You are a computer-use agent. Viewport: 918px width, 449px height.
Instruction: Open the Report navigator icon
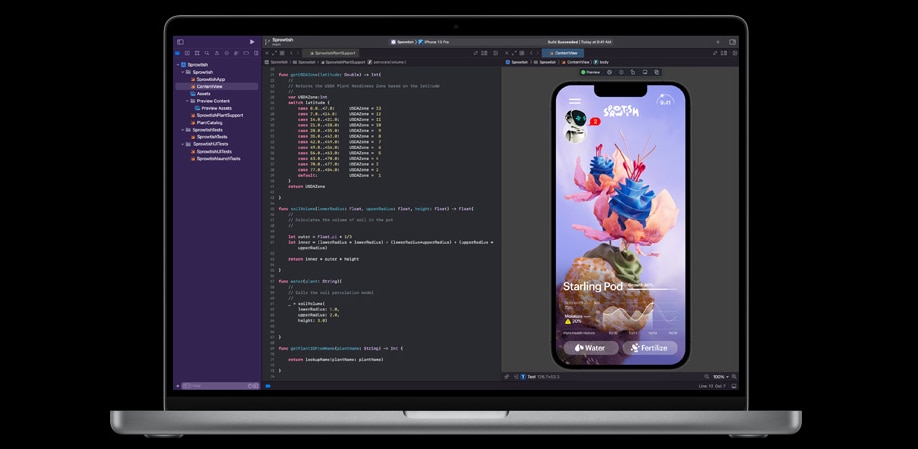click(256, 53)
